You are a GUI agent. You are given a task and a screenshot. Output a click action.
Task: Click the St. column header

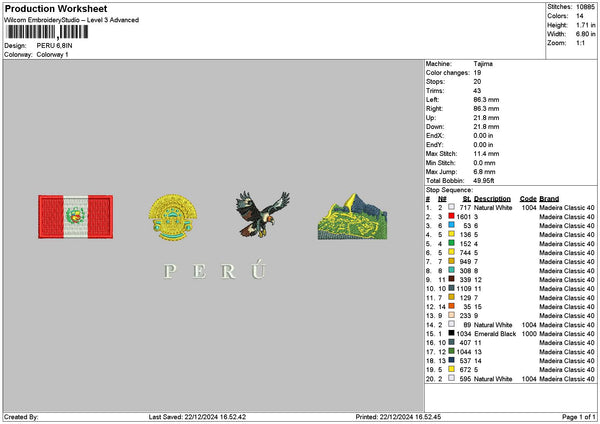[466, 199]
